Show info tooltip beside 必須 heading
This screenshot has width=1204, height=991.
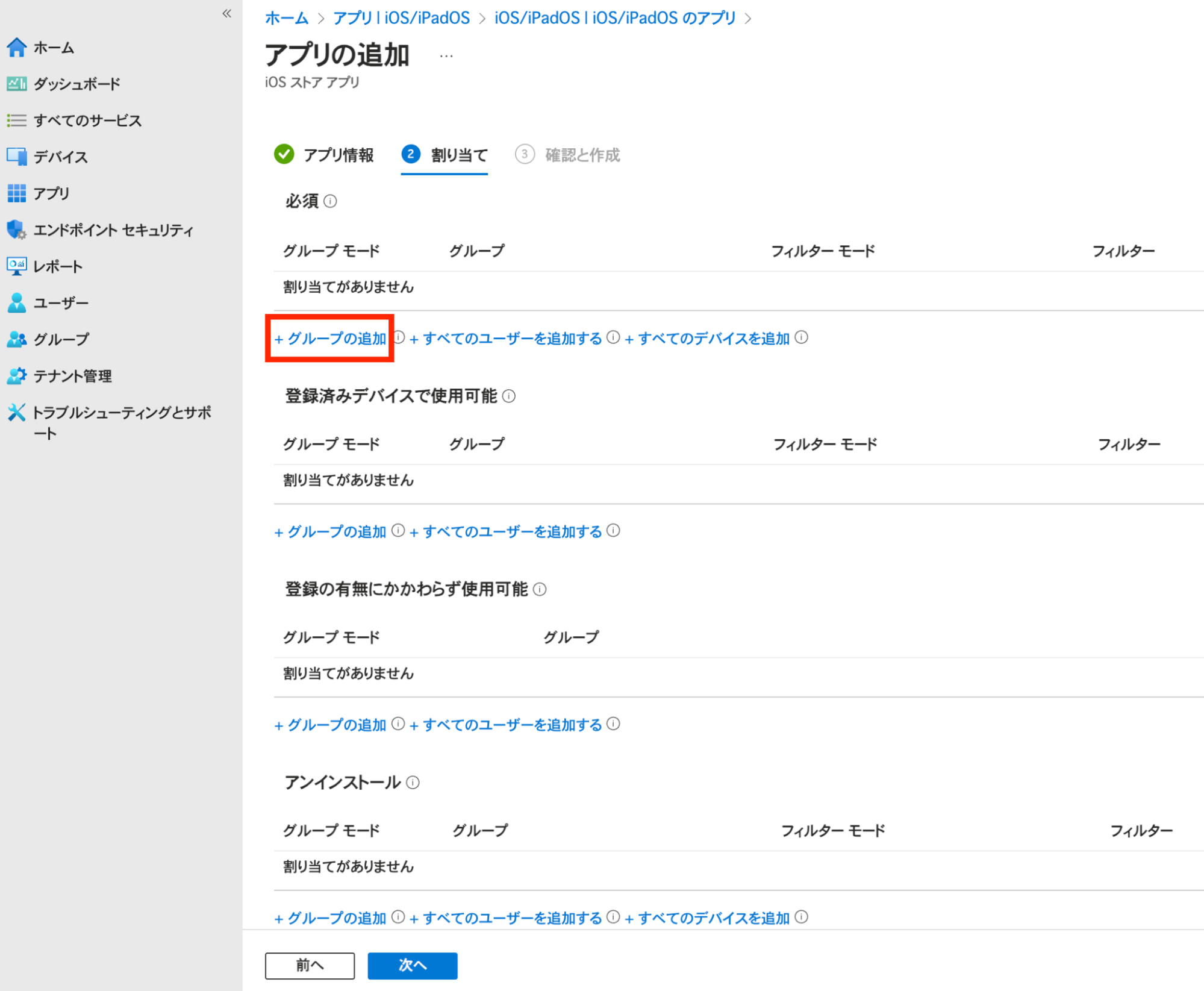[x=330, y=201]
